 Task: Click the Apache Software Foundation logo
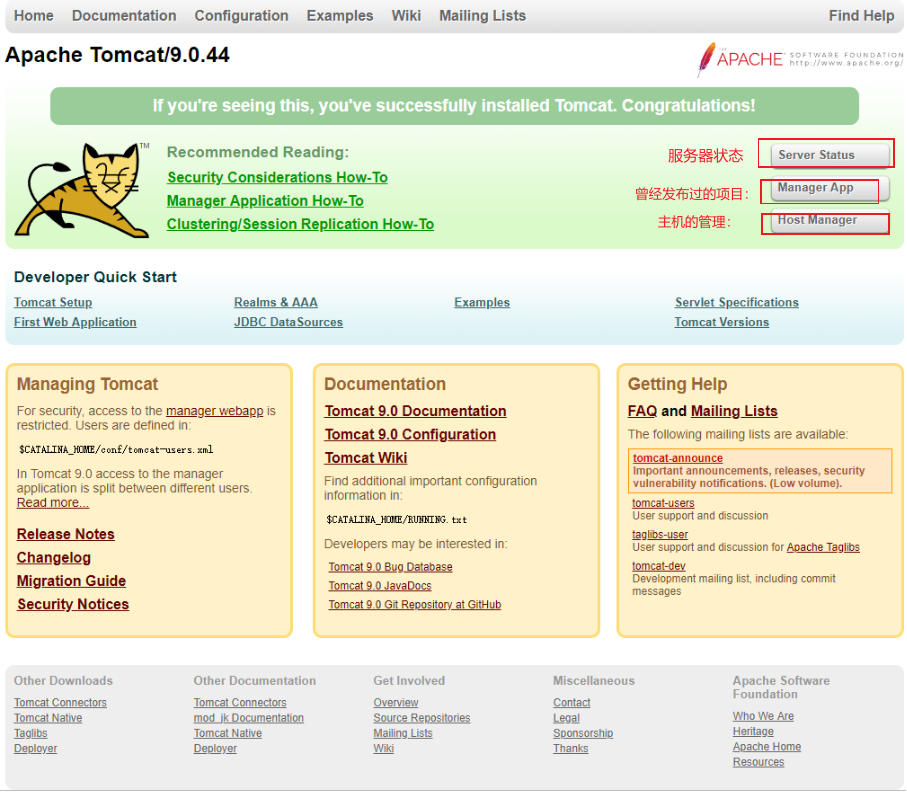click(x=801, y=58)
